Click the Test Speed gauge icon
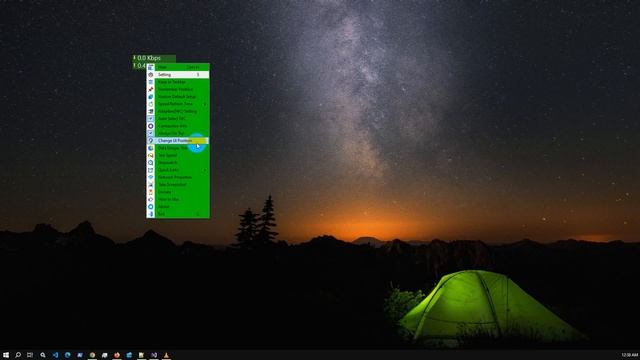The width and height of the screenshot is (640, 360). coord(151,156)
